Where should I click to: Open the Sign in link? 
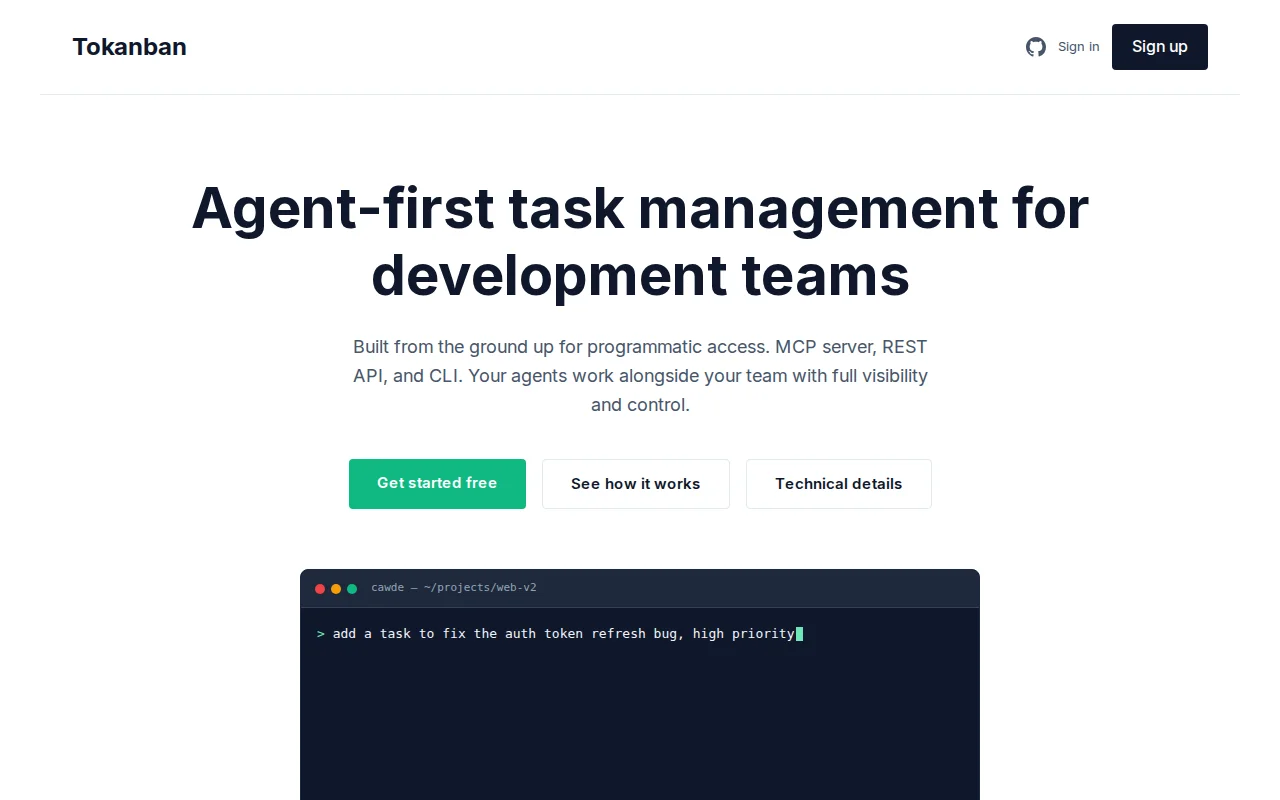1078,47
